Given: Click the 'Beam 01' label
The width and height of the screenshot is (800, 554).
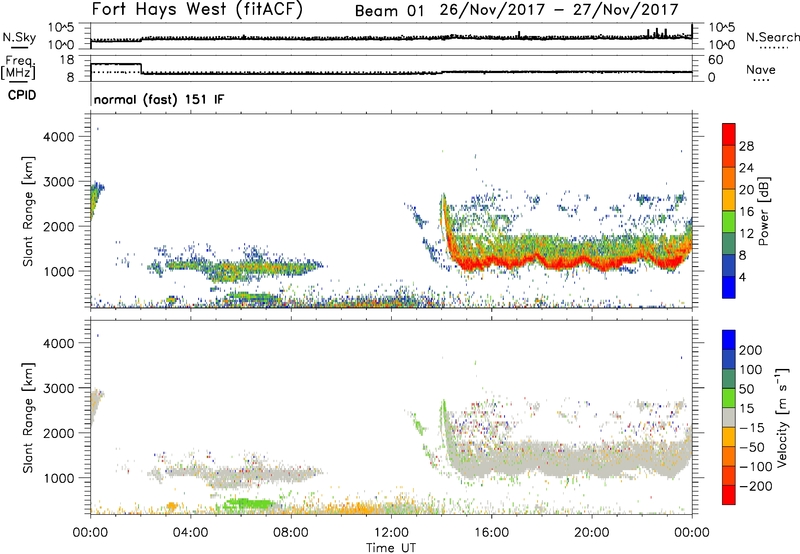Looking at the screenshot, I should click(389, 11).
